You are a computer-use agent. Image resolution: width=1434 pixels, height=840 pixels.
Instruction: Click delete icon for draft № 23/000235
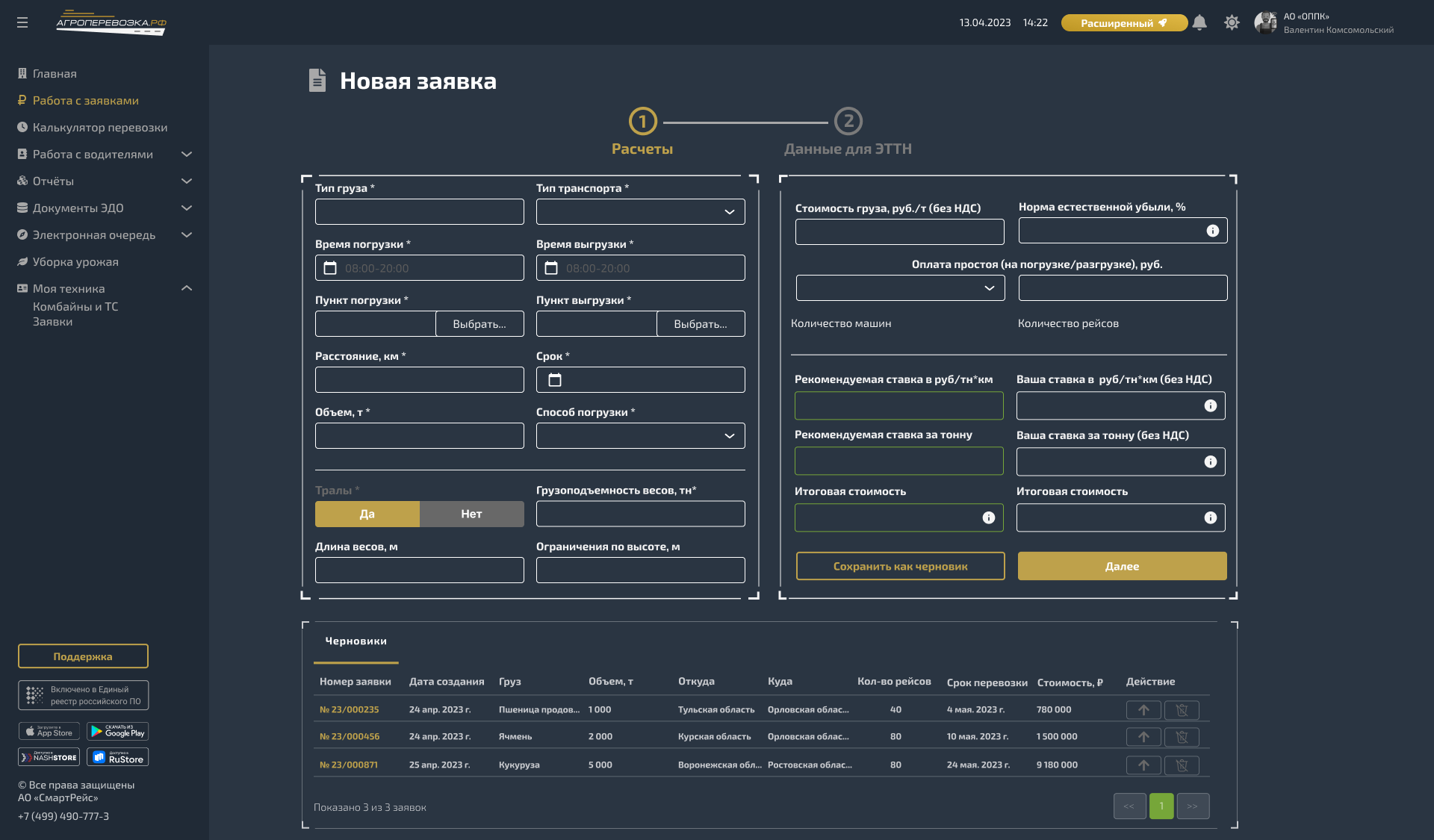tap(1182, 710)
